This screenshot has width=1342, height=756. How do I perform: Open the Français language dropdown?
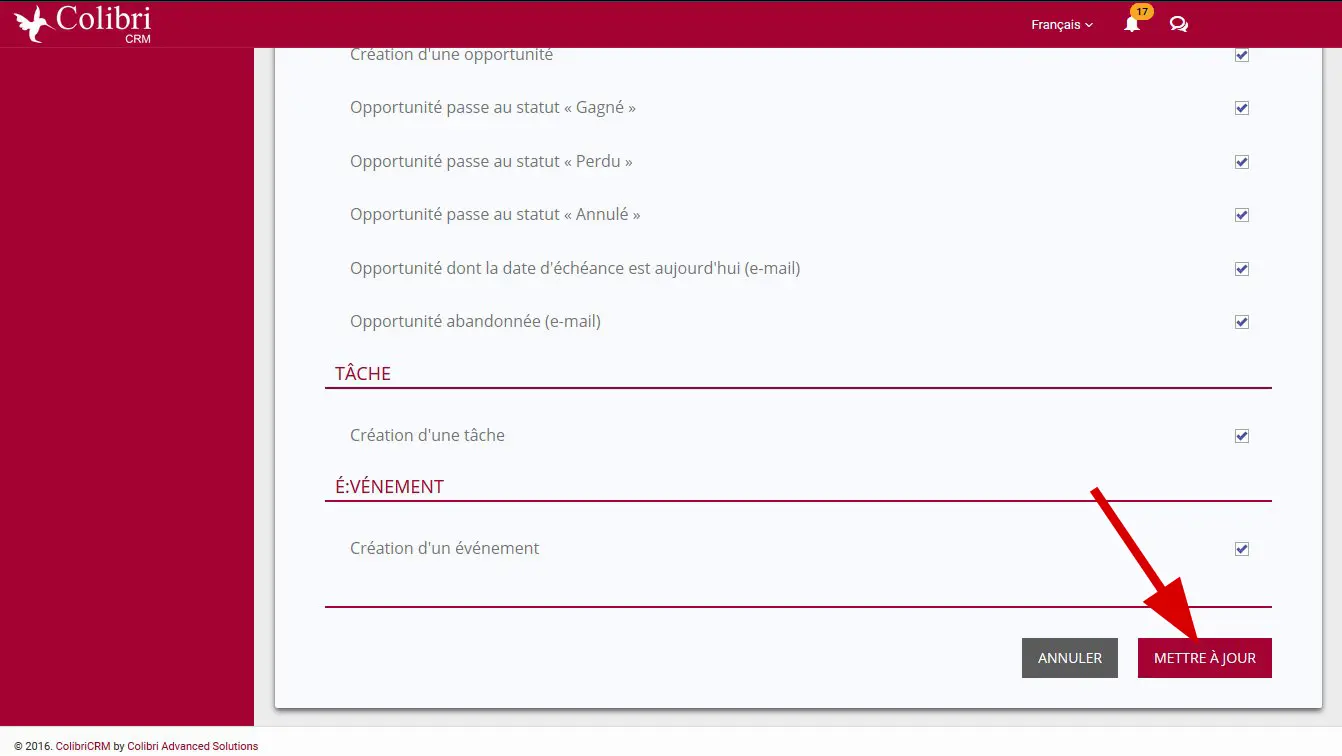[x=1062, y=25]
